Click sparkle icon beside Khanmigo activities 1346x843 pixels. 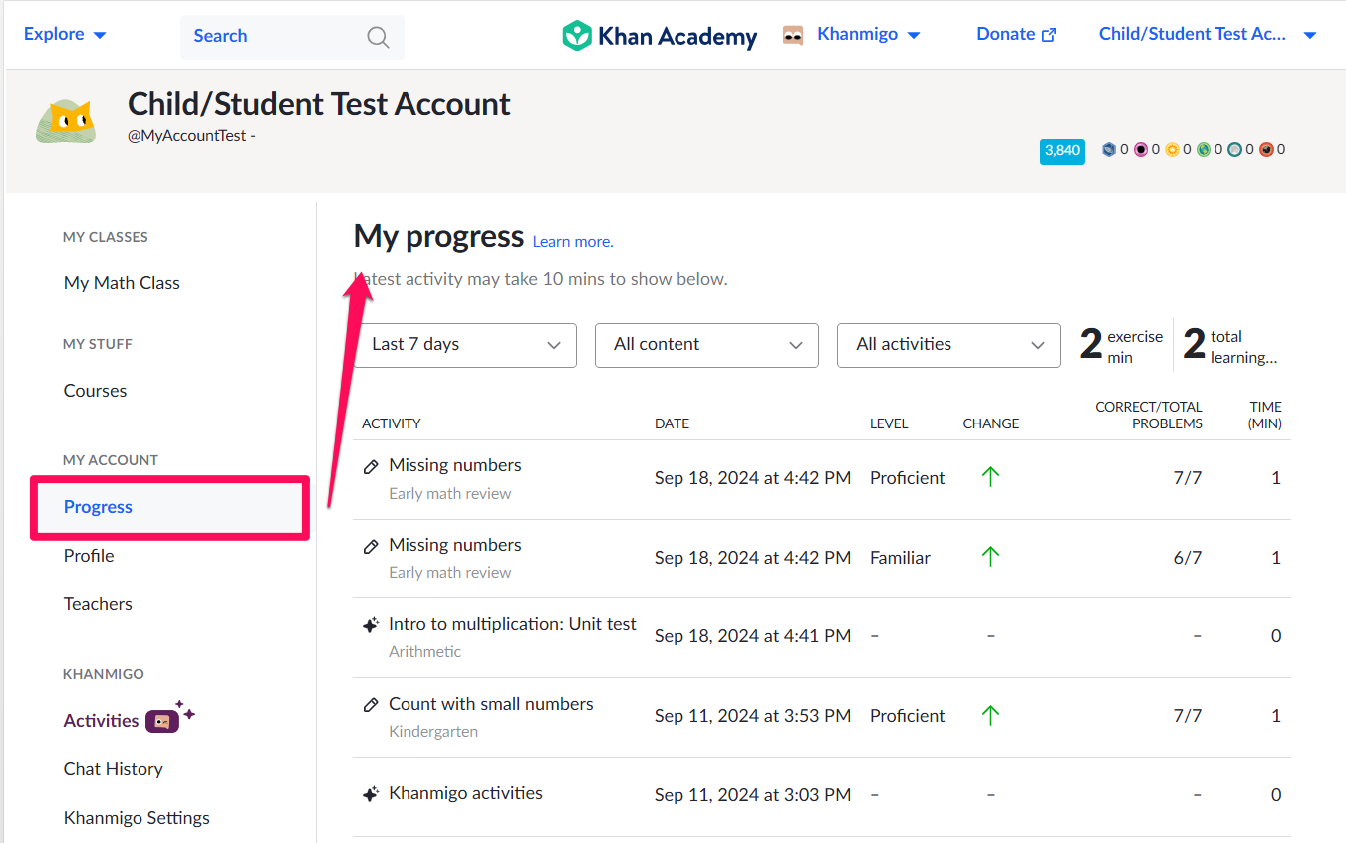click(371, 794)
